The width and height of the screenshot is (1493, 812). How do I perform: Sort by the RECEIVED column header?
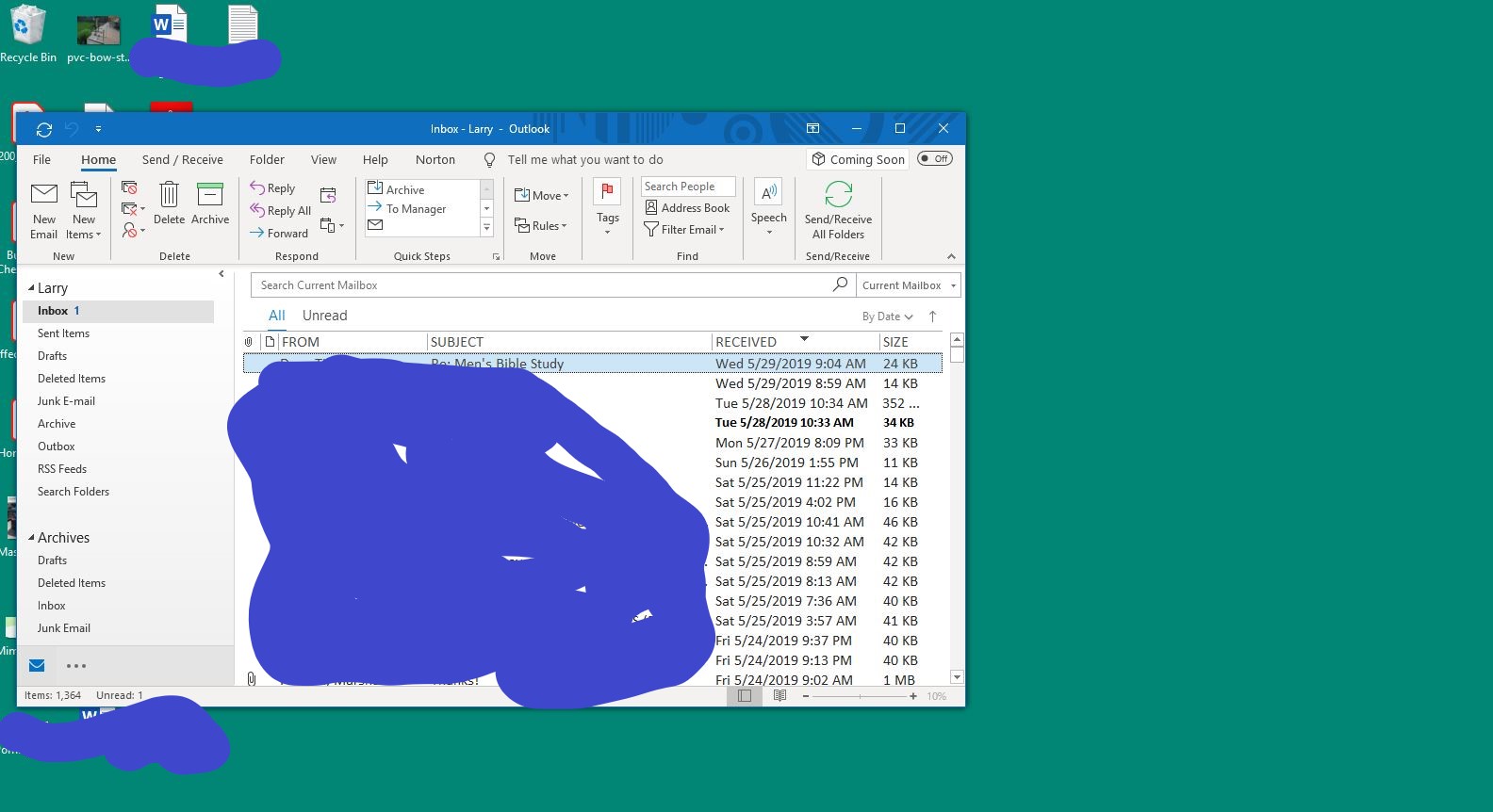pyautogui.click(x=795, y=341)
